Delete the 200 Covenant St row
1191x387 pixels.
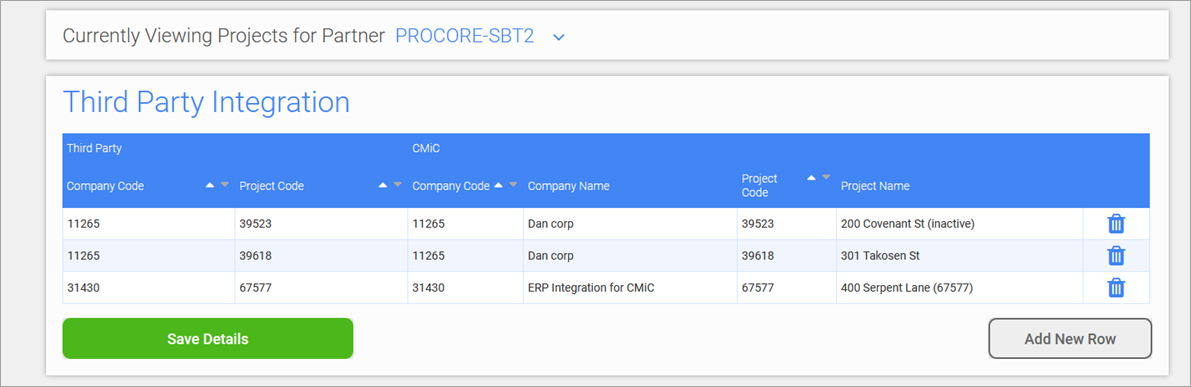[1116, 224]
